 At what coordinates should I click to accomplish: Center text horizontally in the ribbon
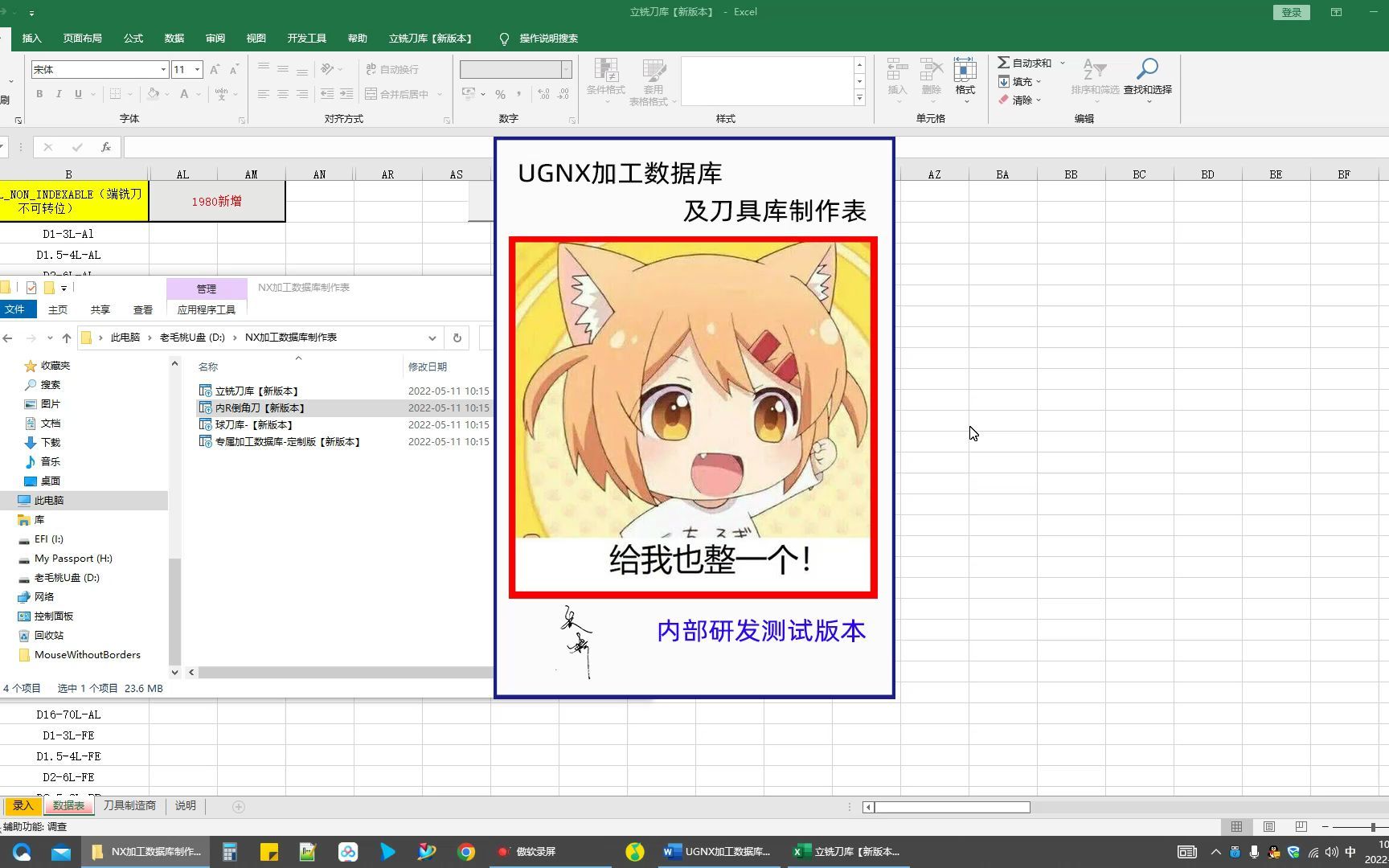tap(283, 94)
